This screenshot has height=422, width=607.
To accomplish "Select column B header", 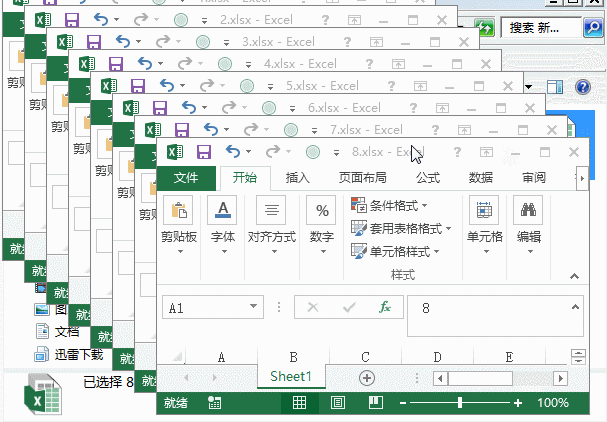I will coord(293,357).
